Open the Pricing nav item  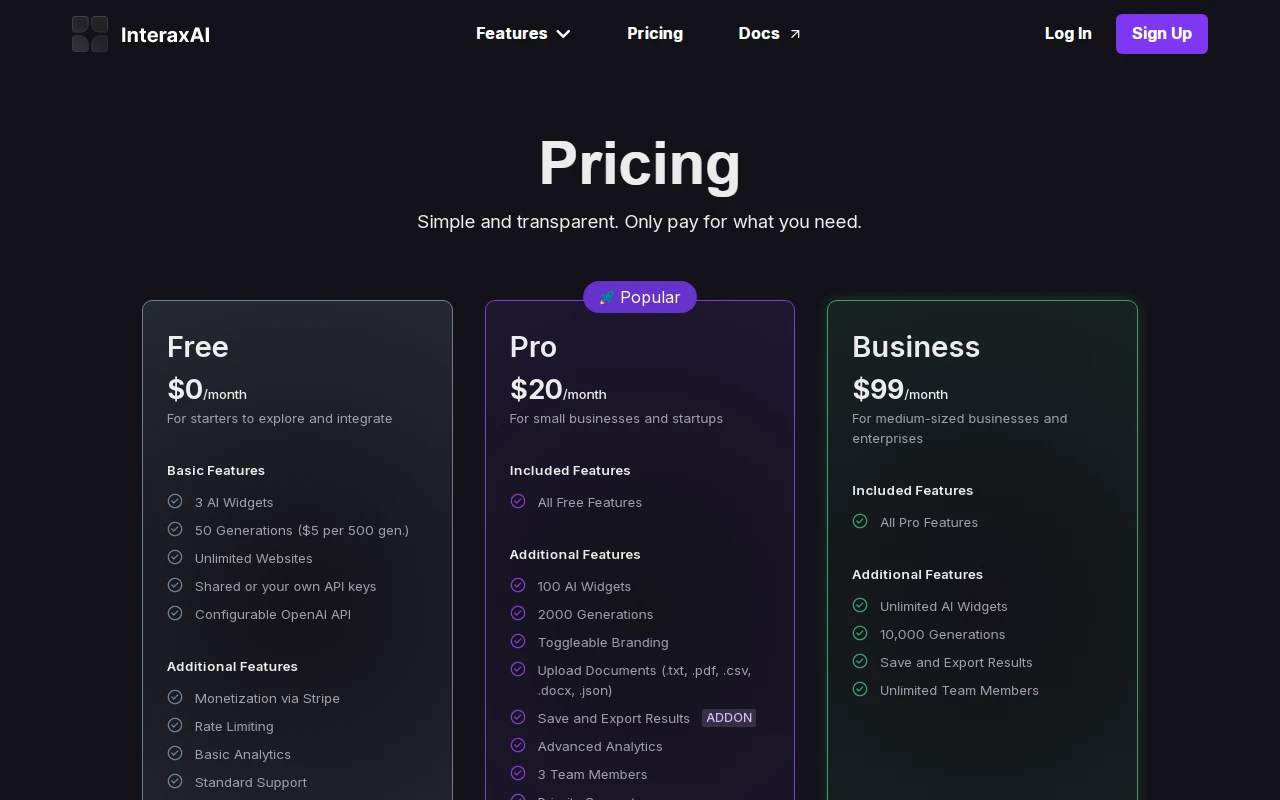[655, 34]
